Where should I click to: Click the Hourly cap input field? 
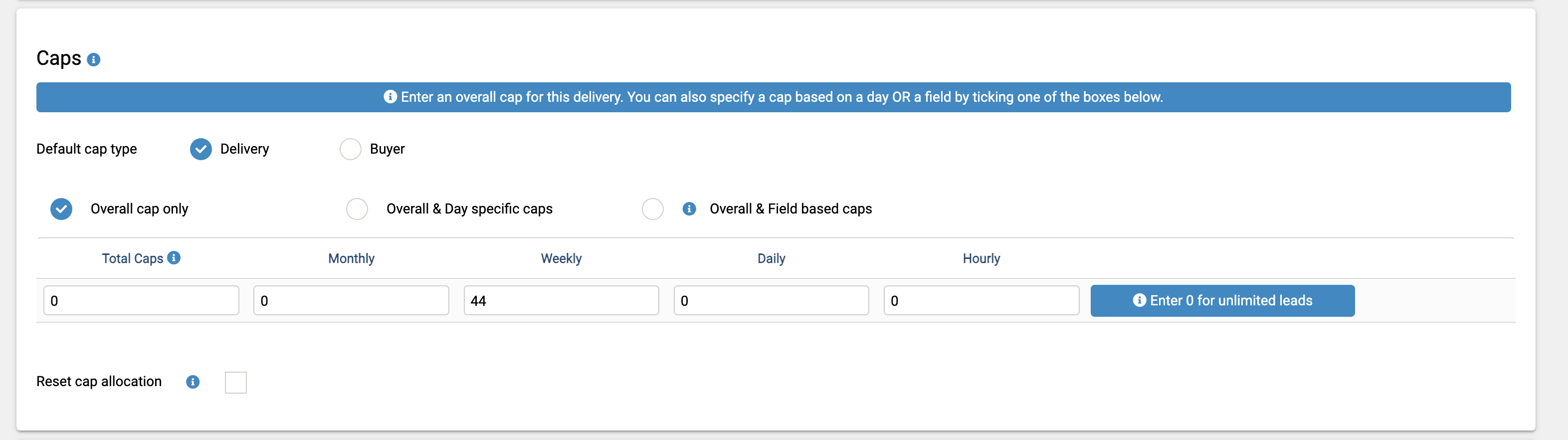click(981, 301)
